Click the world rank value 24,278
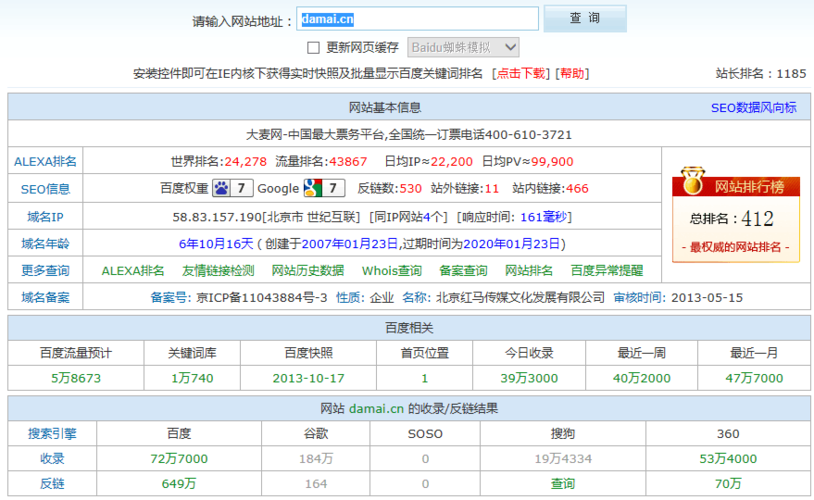 [246, 161]
